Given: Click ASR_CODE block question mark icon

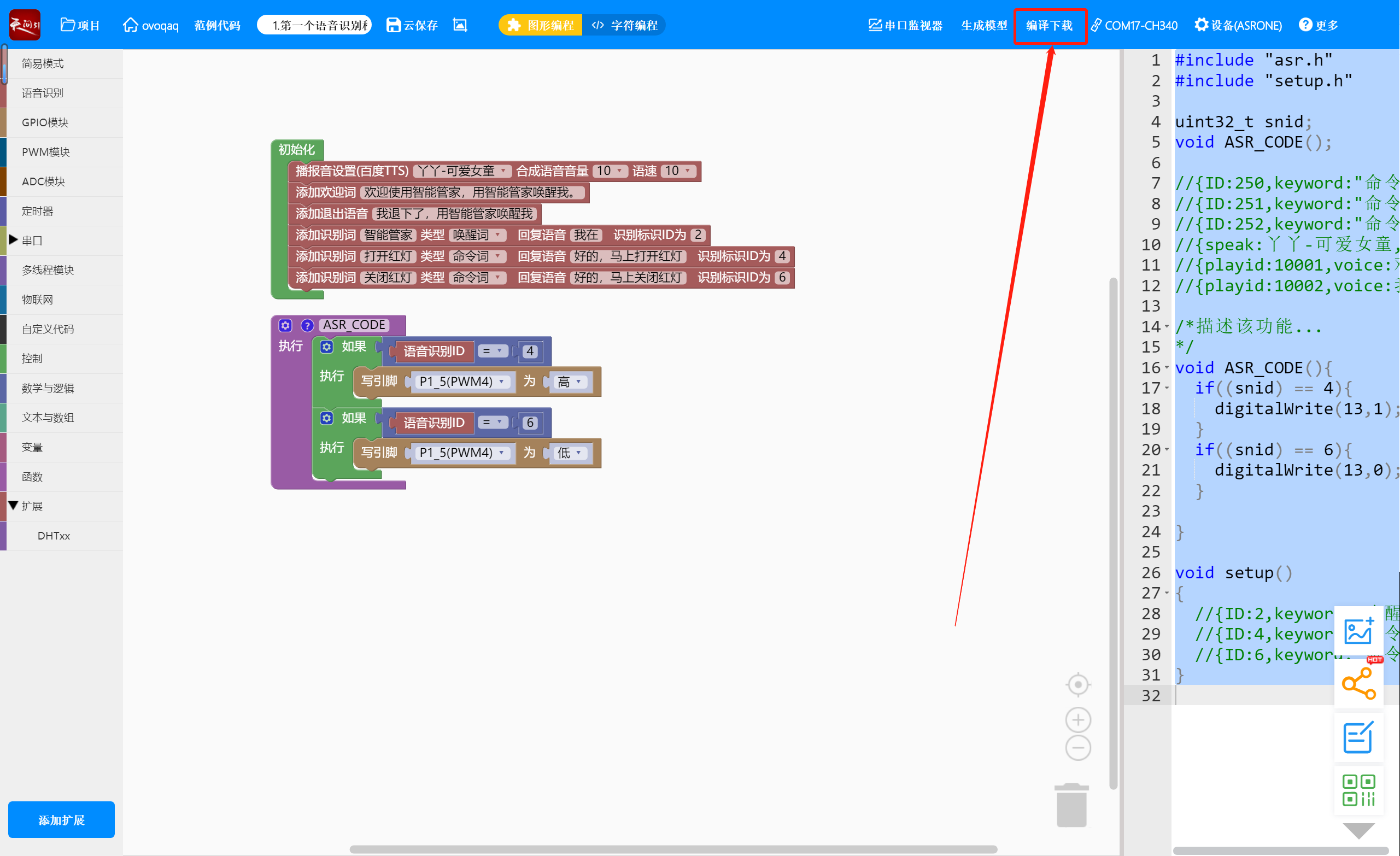Looking at the screenshot, I should click(307, 325).
